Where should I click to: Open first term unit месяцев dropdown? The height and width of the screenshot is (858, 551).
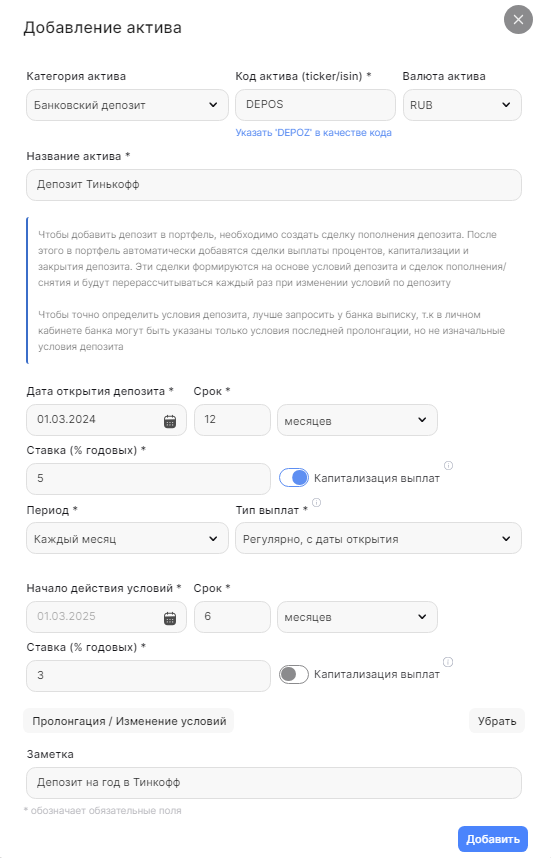(x=357, y=420)
